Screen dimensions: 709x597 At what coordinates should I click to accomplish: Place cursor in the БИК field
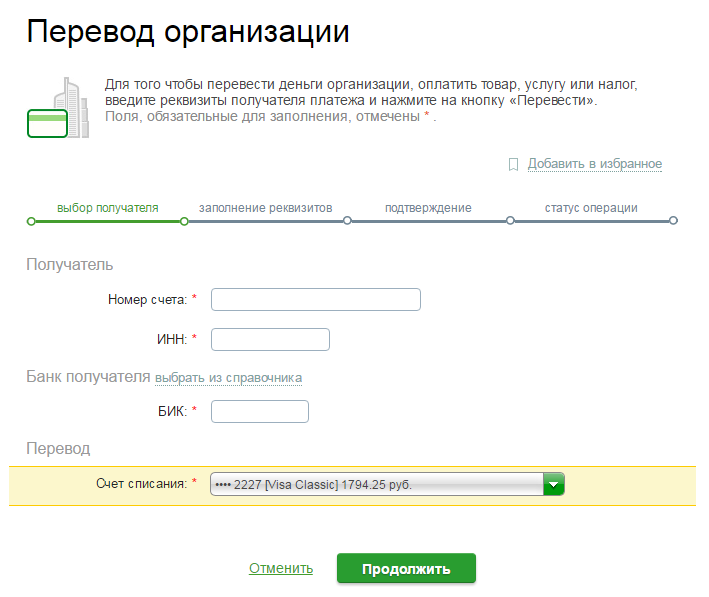pos(260,411)
